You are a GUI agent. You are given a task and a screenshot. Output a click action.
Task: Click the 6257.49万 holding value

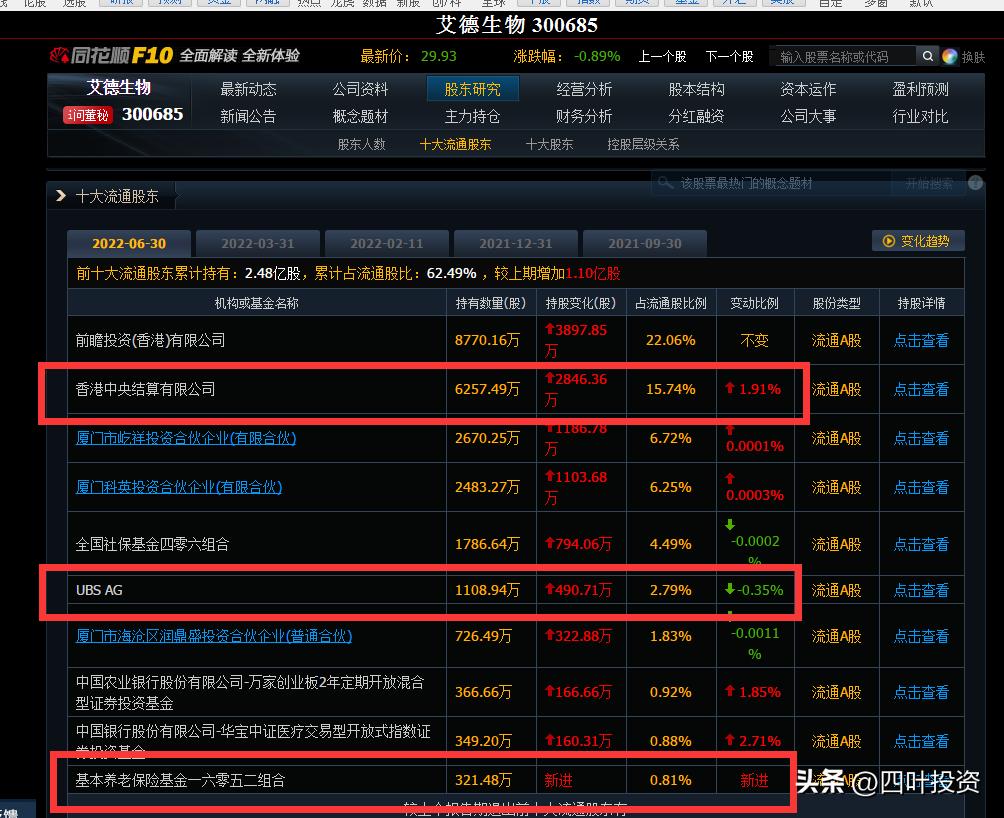pos(487,389)
